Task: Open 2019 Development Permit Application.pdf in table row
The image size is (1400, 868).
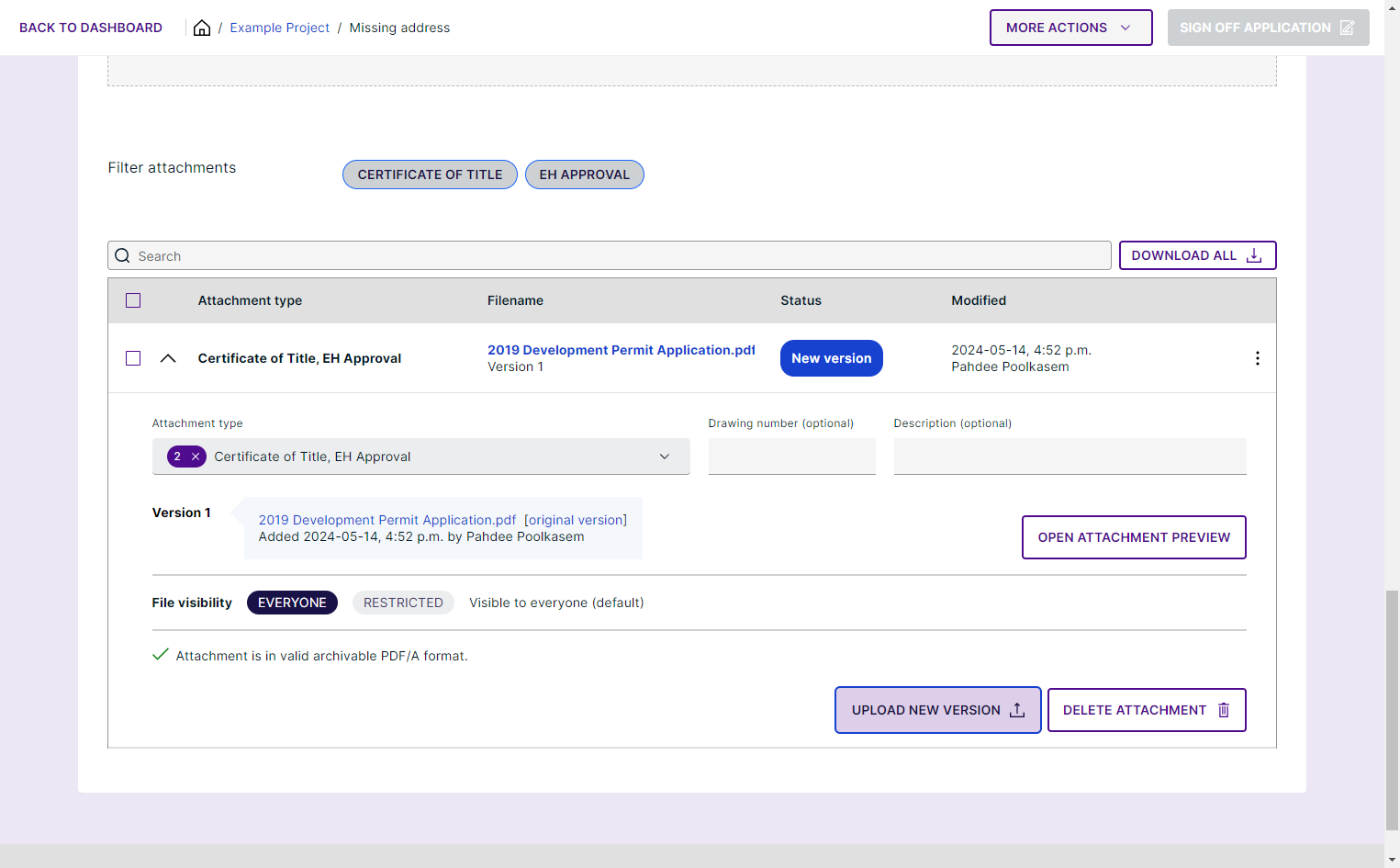Action: 621,350
